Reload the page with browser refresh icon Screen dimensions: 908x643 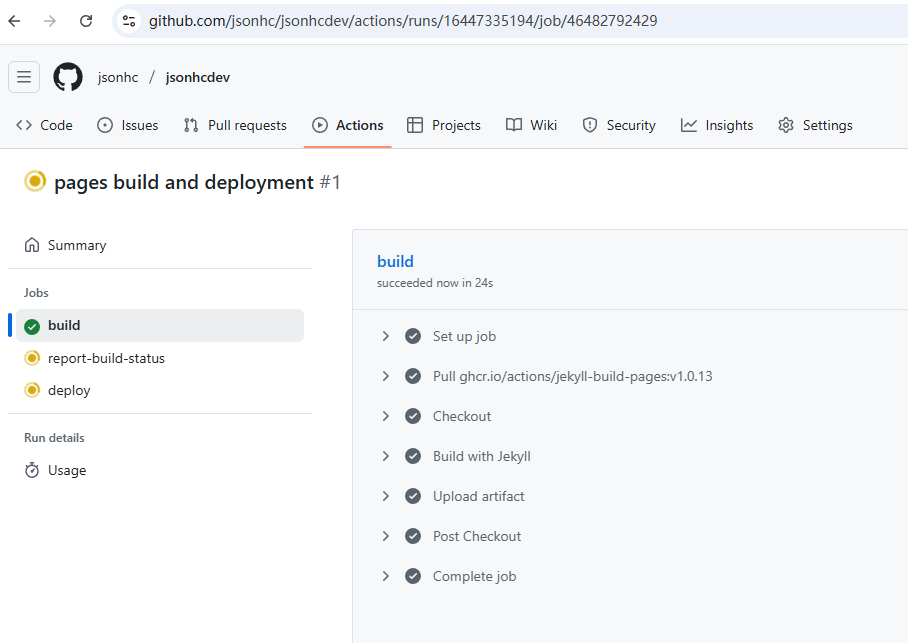(86, 20)
